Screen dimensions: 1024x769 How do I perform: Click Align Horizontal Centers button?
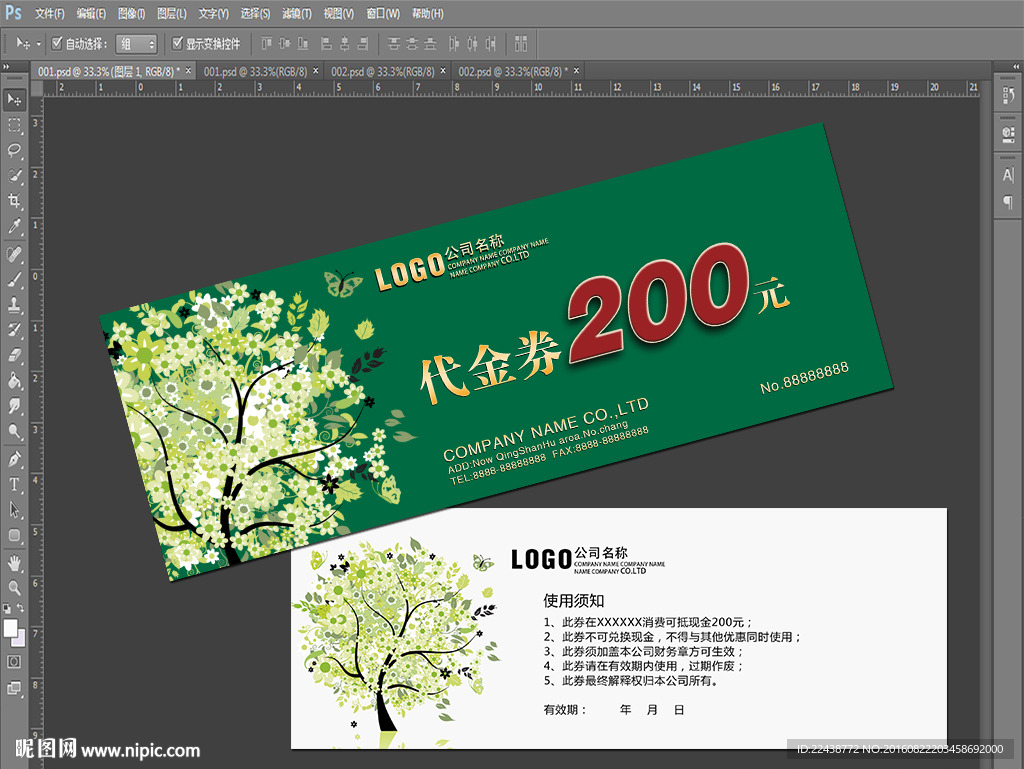coord(345,44)
